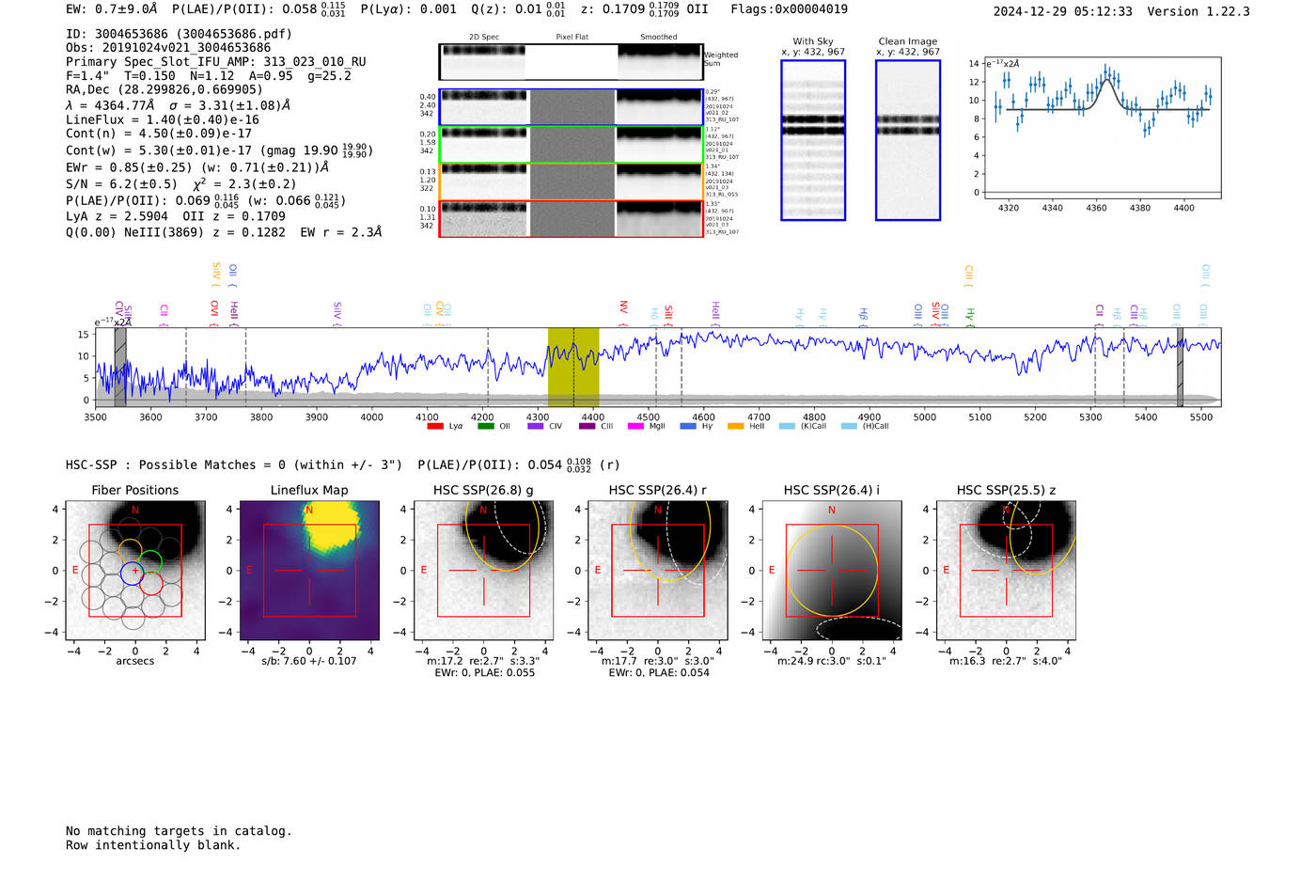Click the ID 3004653686 text line
Image resolution: width=1316 pixels, height=896 pixels.
[x=179, y=34]
